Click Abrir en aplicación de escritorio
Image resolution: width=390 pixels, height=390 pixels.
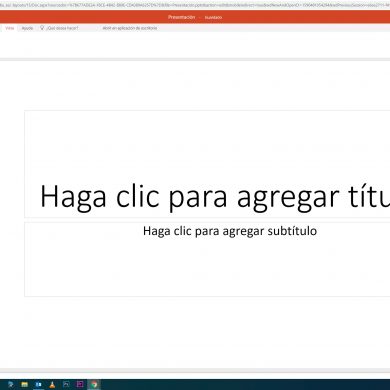(x=130, y=28)
